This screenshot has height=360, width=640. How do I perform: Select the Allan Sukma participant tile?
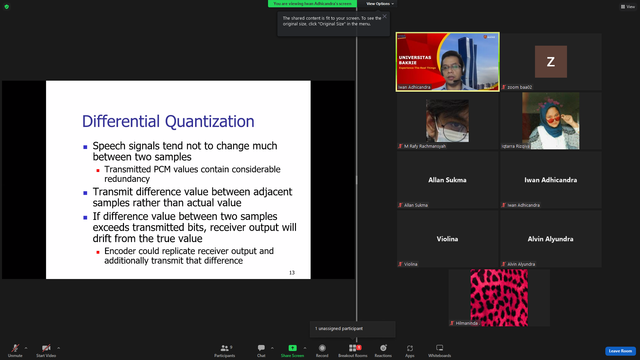tap(447, 180)
